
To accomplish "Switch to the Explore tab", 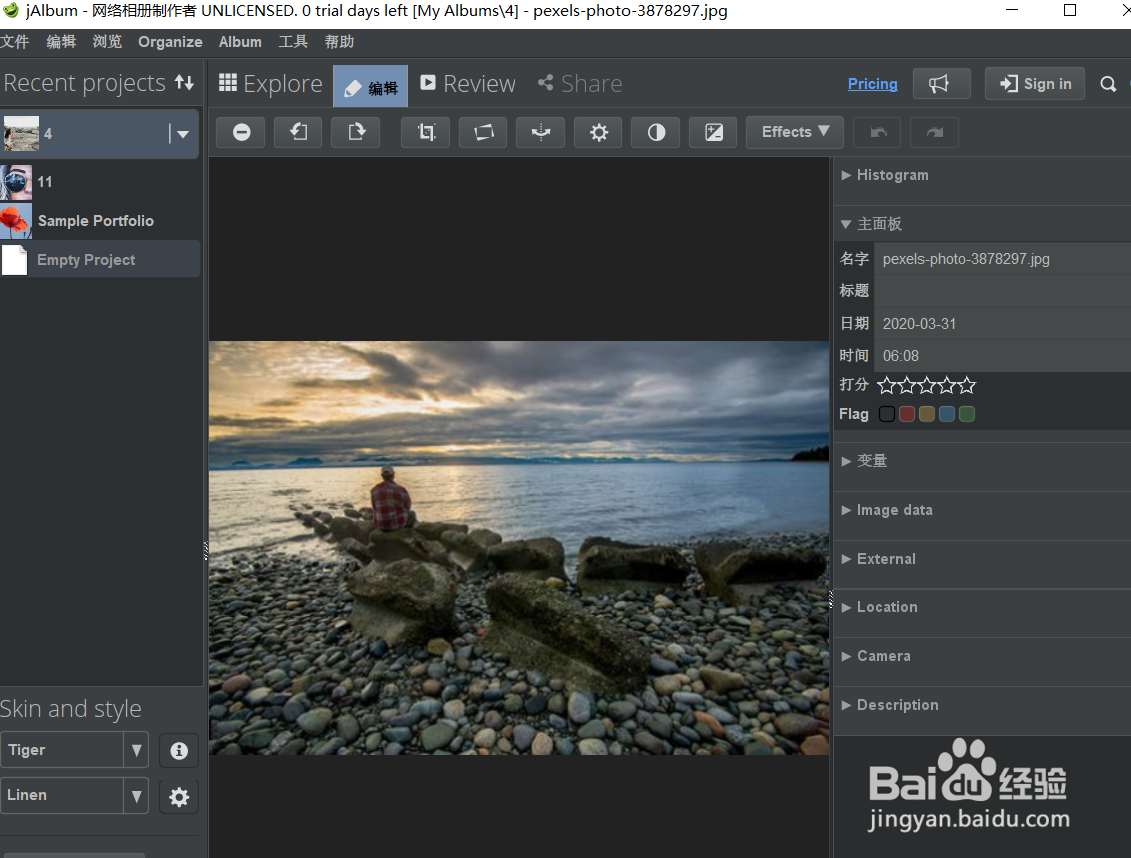I will (270, 84).
